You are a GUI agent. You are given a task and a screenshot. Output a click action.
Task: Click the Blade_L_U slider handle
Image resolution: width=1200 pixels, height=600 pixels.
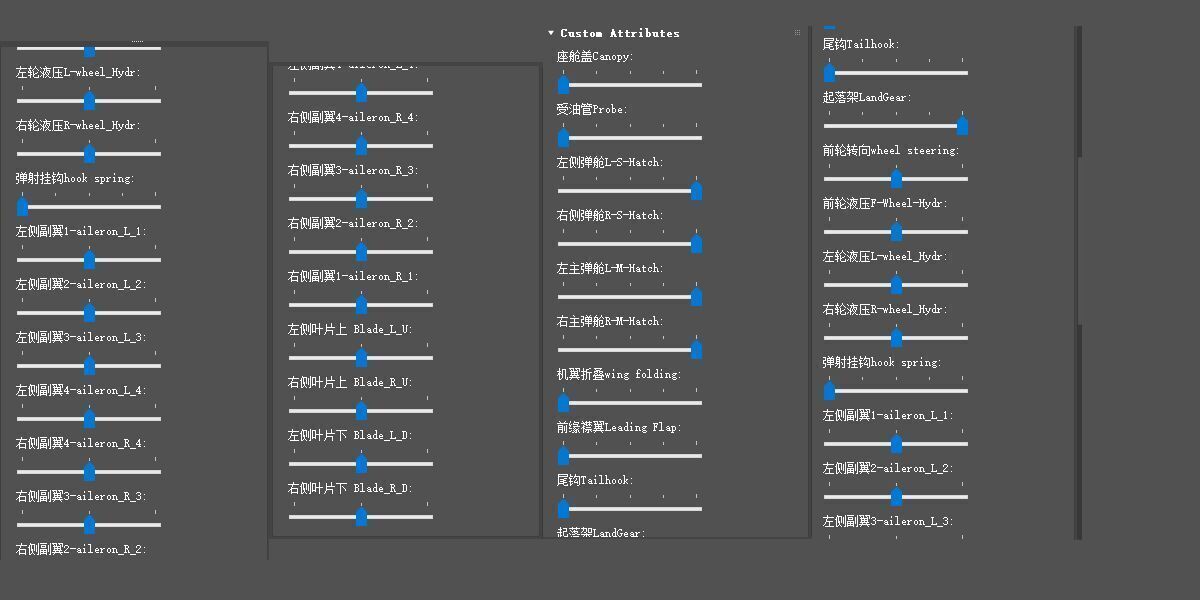[361, 358]
